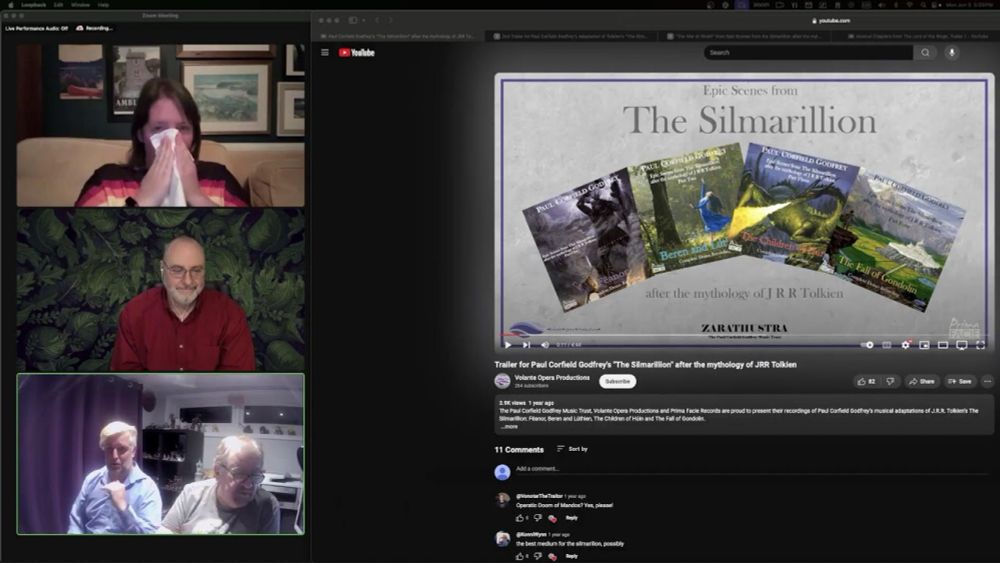This screenshot has height=563, width=1000.
Task: Switch to 'The War of Wrath' browser tab
Action: (744, 36)
